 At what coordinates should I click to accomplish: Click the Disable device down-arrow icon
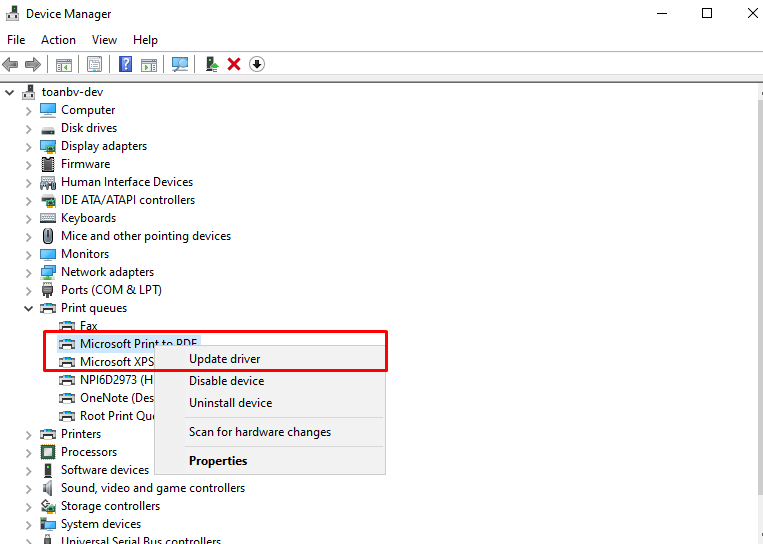257,64
